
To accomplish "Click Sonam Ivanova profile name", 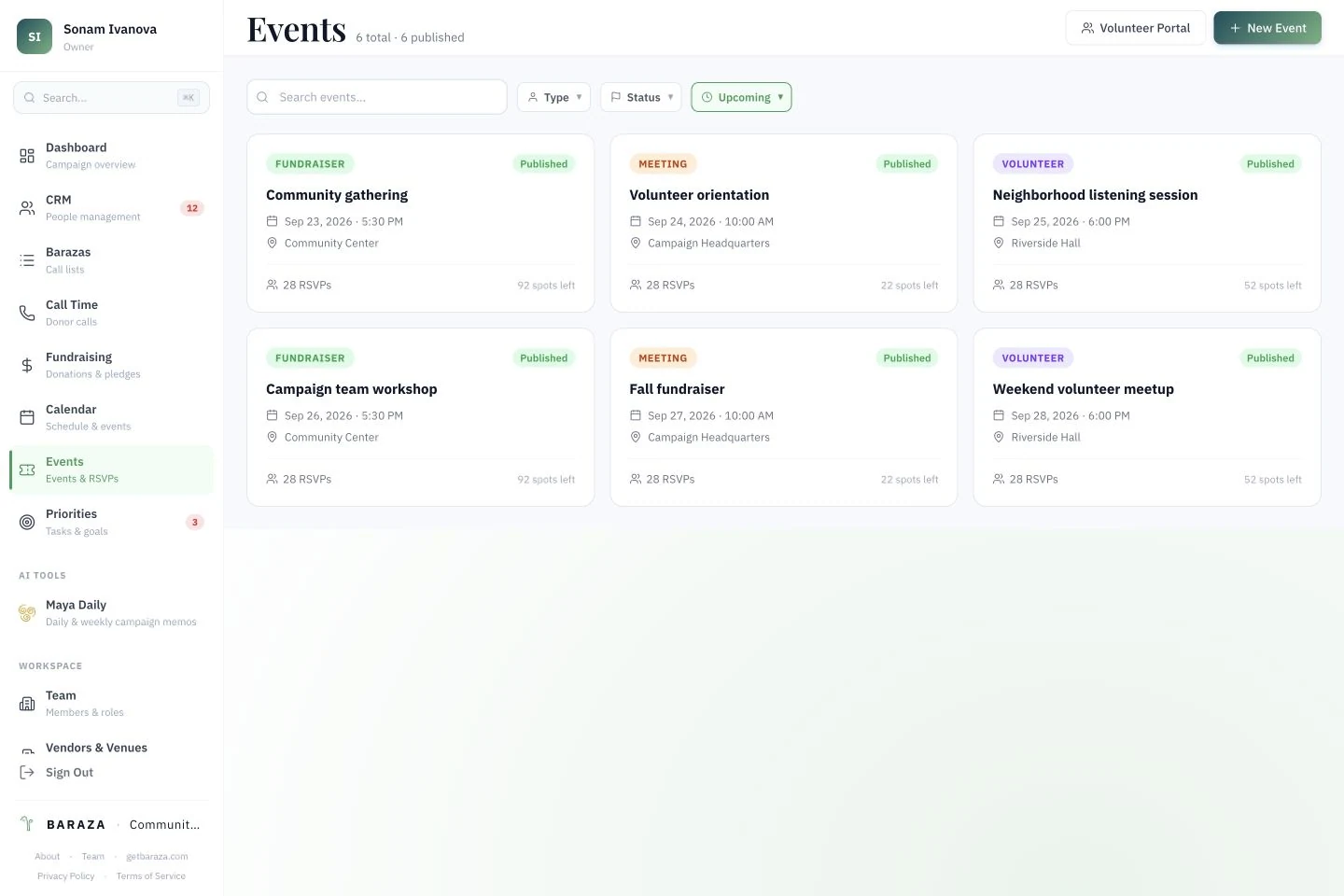I will (110, 29).
